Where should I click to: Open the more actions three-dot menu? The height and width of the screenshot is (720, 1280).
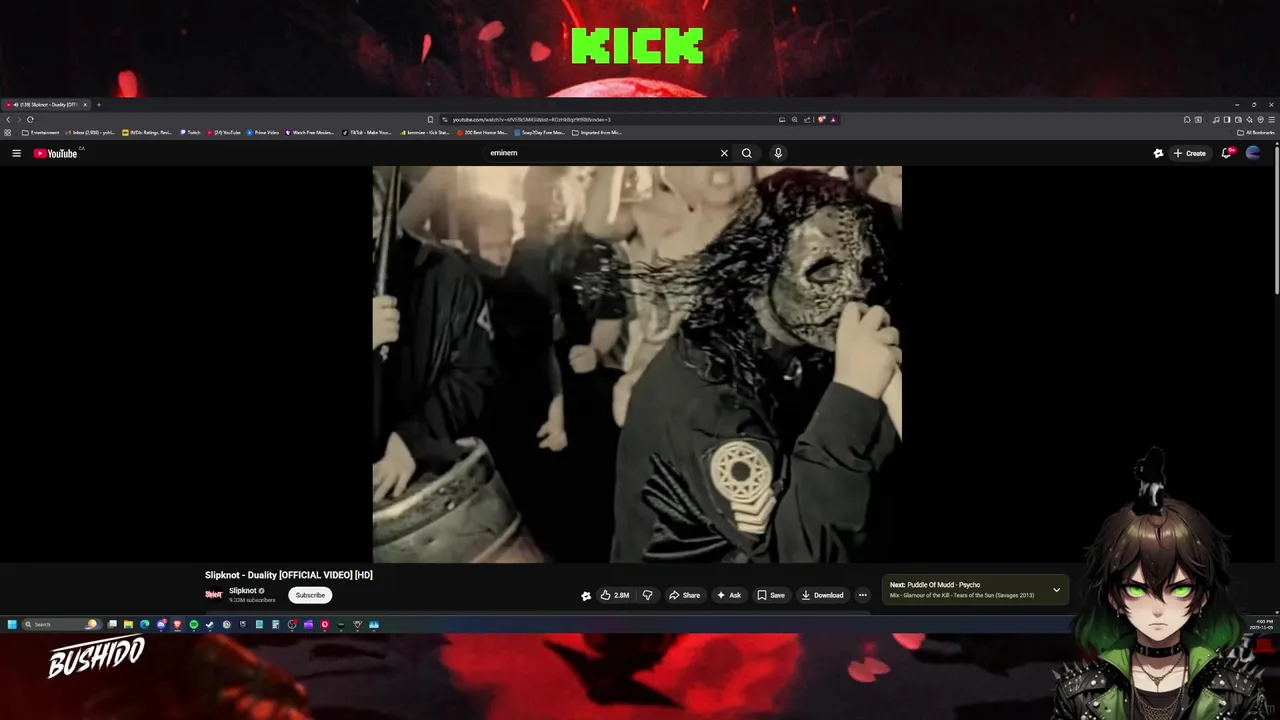click(863, 595)
